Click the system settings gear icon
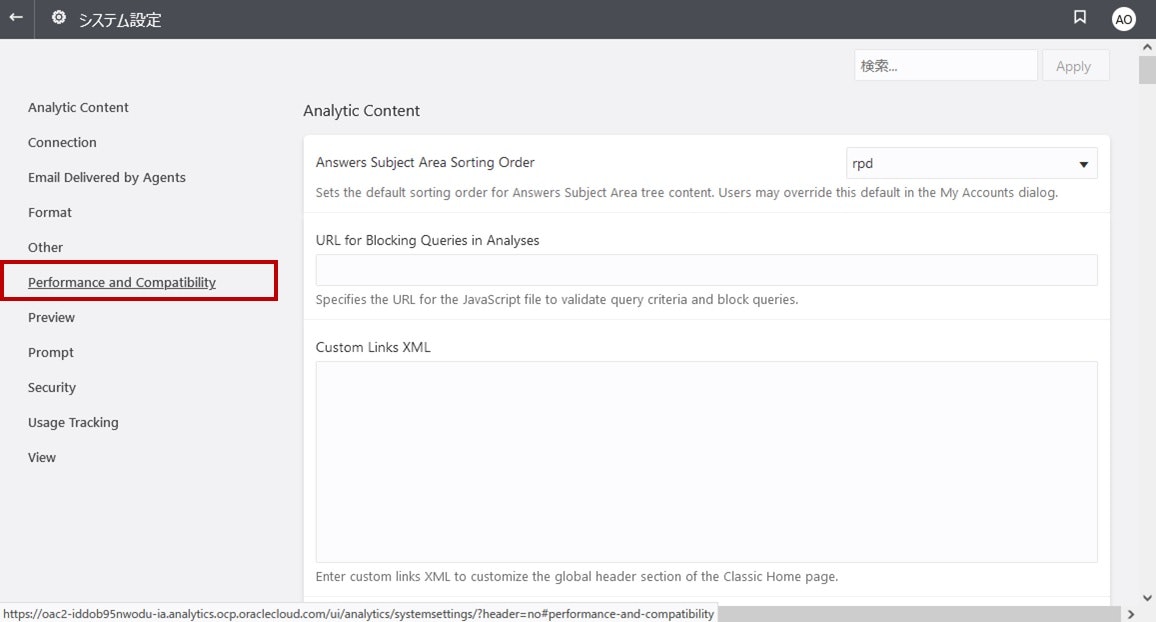 [59, 18]
